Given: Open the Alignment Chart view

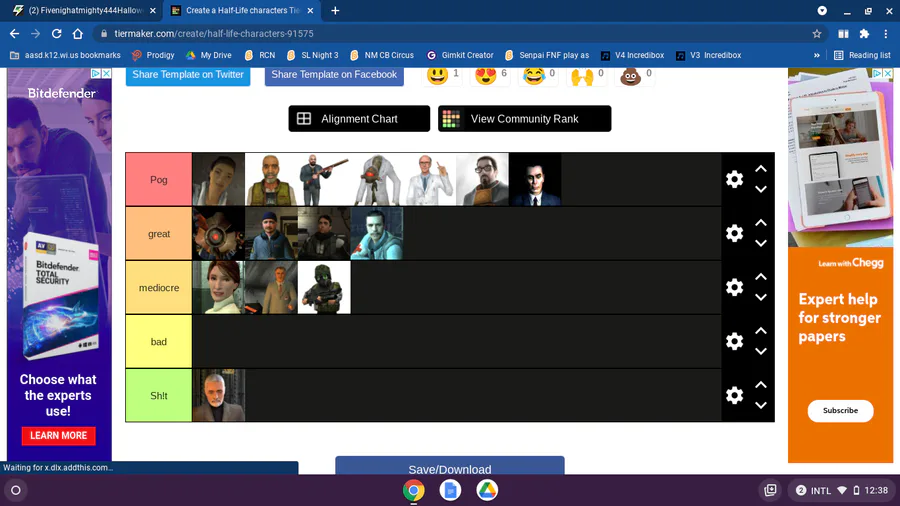Looking at the screenshot, I should pos(359,119).
